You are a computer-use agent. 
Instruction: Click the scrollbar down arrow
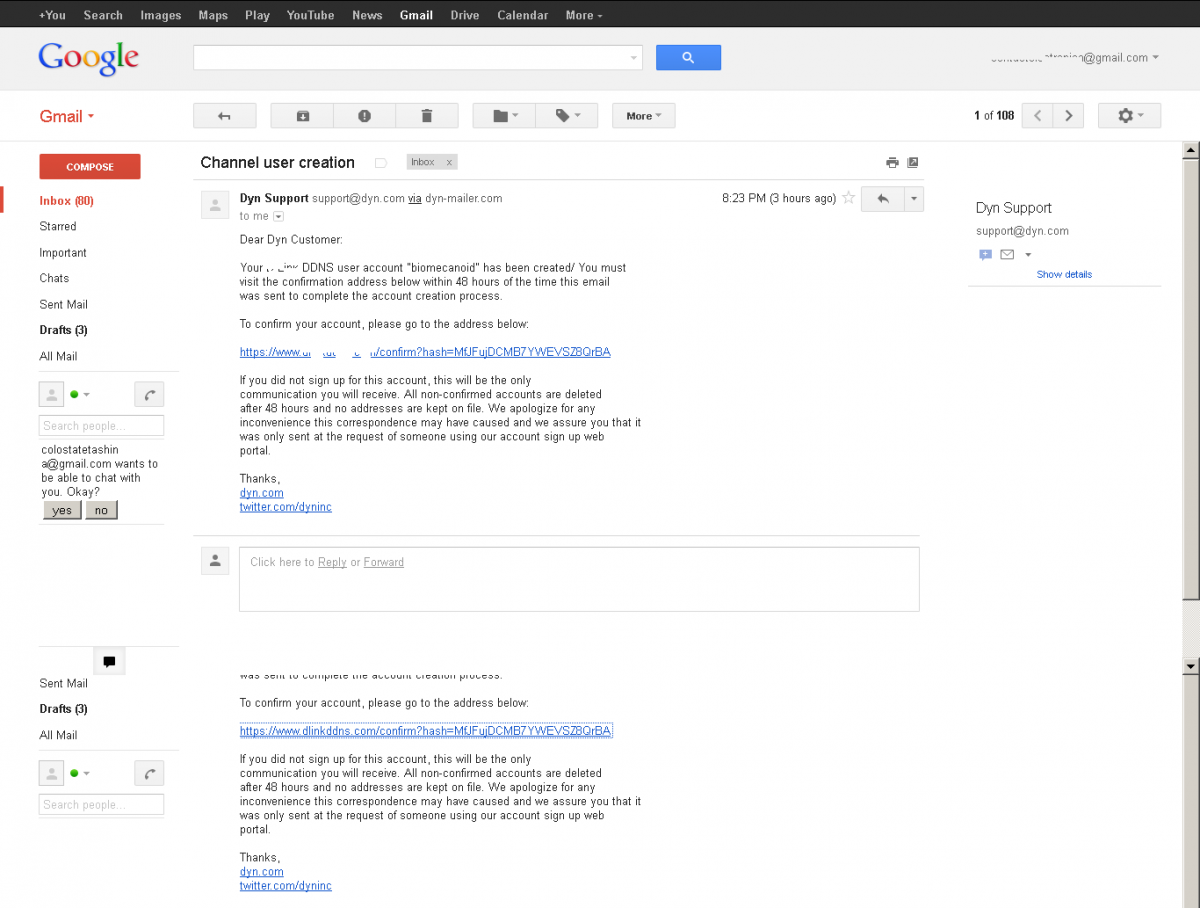coord(1190,666)
